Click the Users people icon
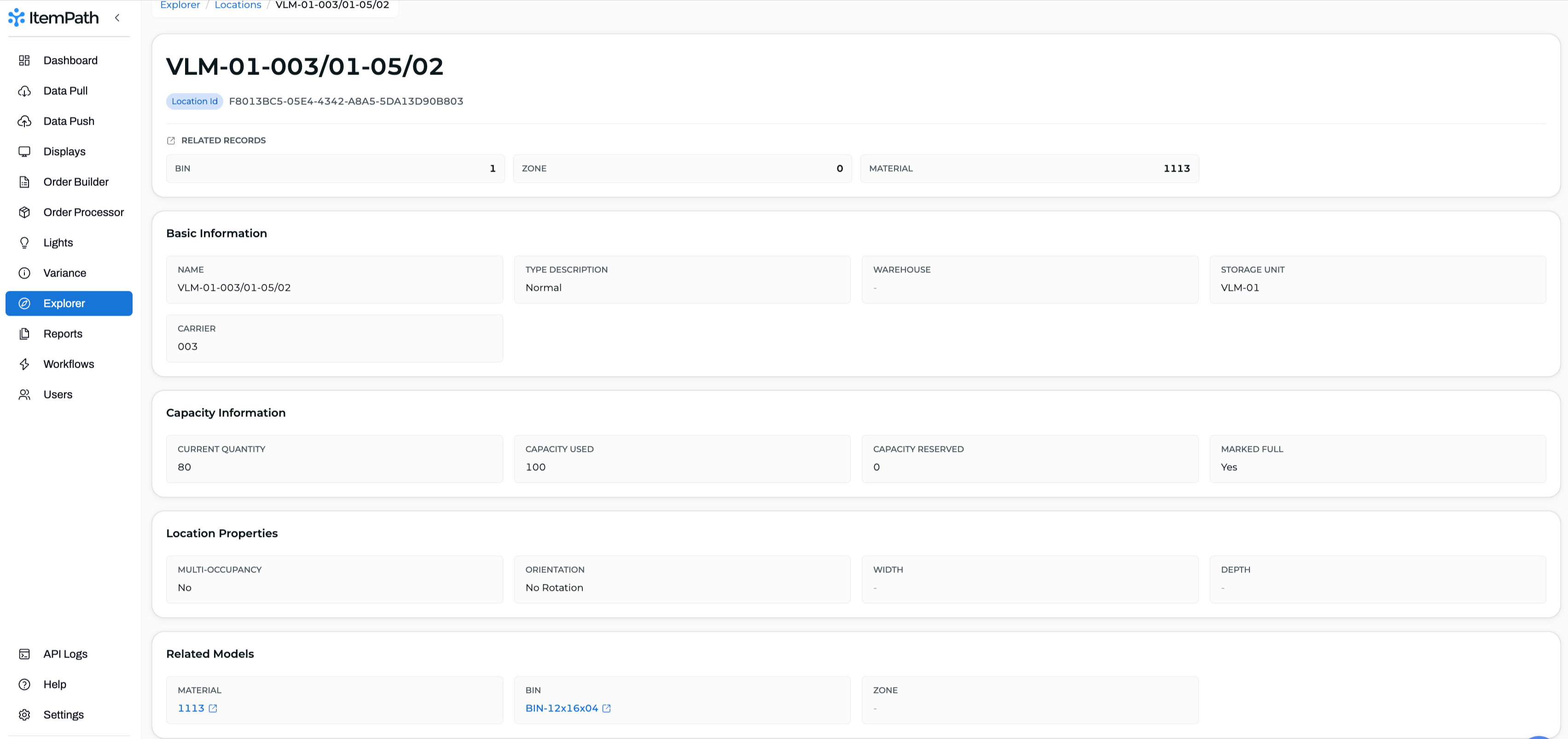Screen dimensions: 1568x739 24,395
